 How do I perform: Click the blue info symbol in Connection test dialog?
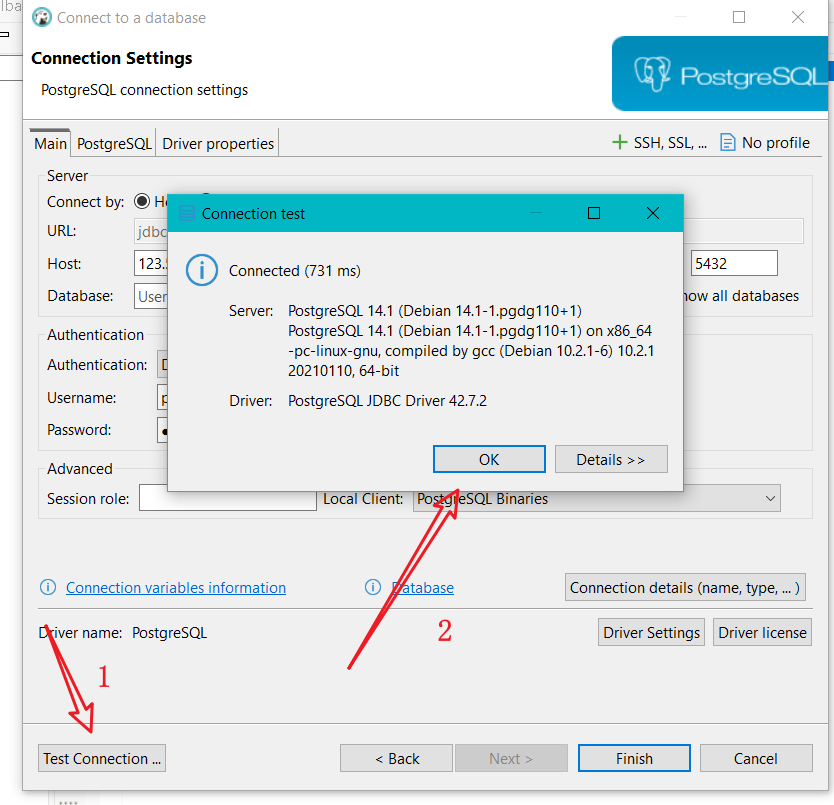pos(201,270)
